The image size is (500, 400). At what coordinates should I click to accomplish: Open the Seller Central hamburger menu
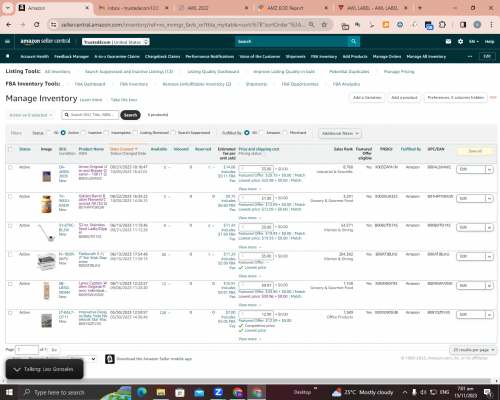7,41
